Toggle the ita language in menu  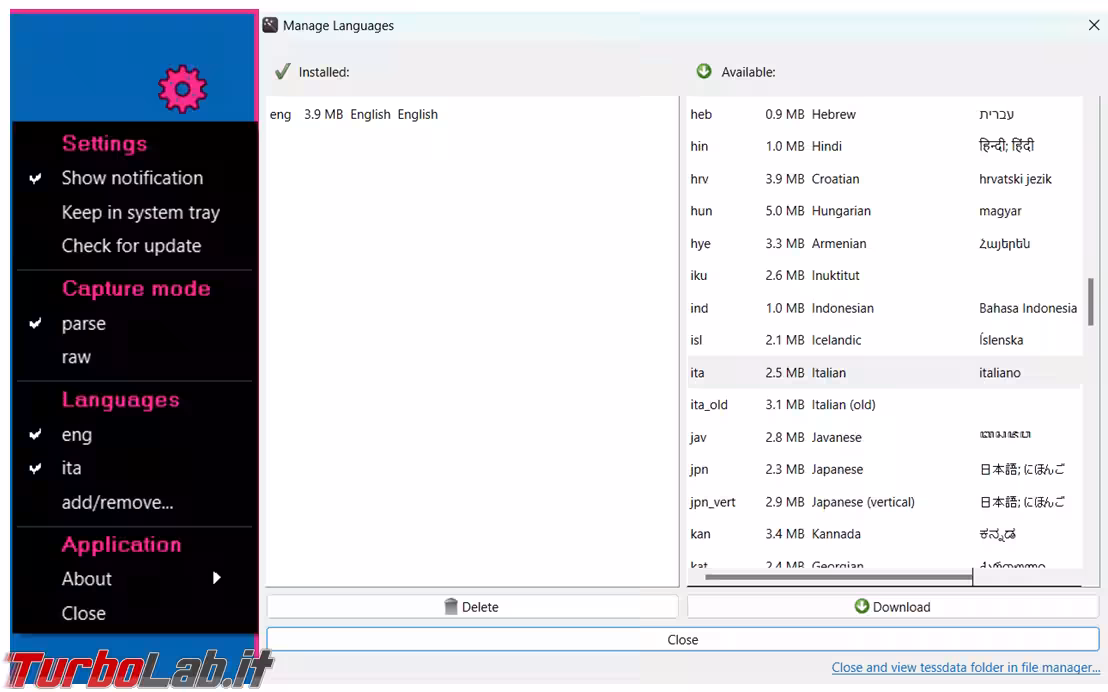[x=72, y=468]
